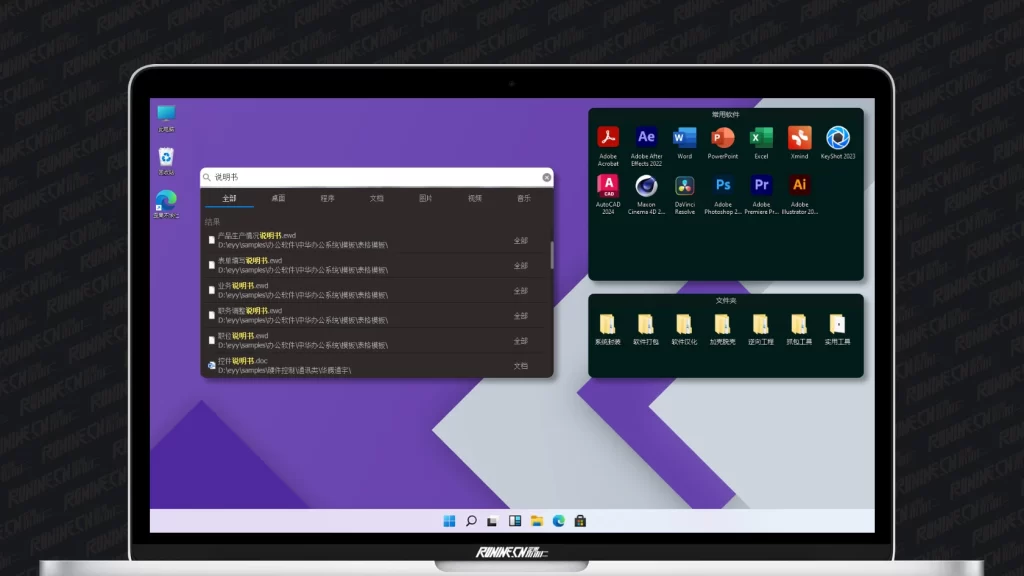Open the Xmind application icon
1024x576 pixels.
[x=799, y=138]
